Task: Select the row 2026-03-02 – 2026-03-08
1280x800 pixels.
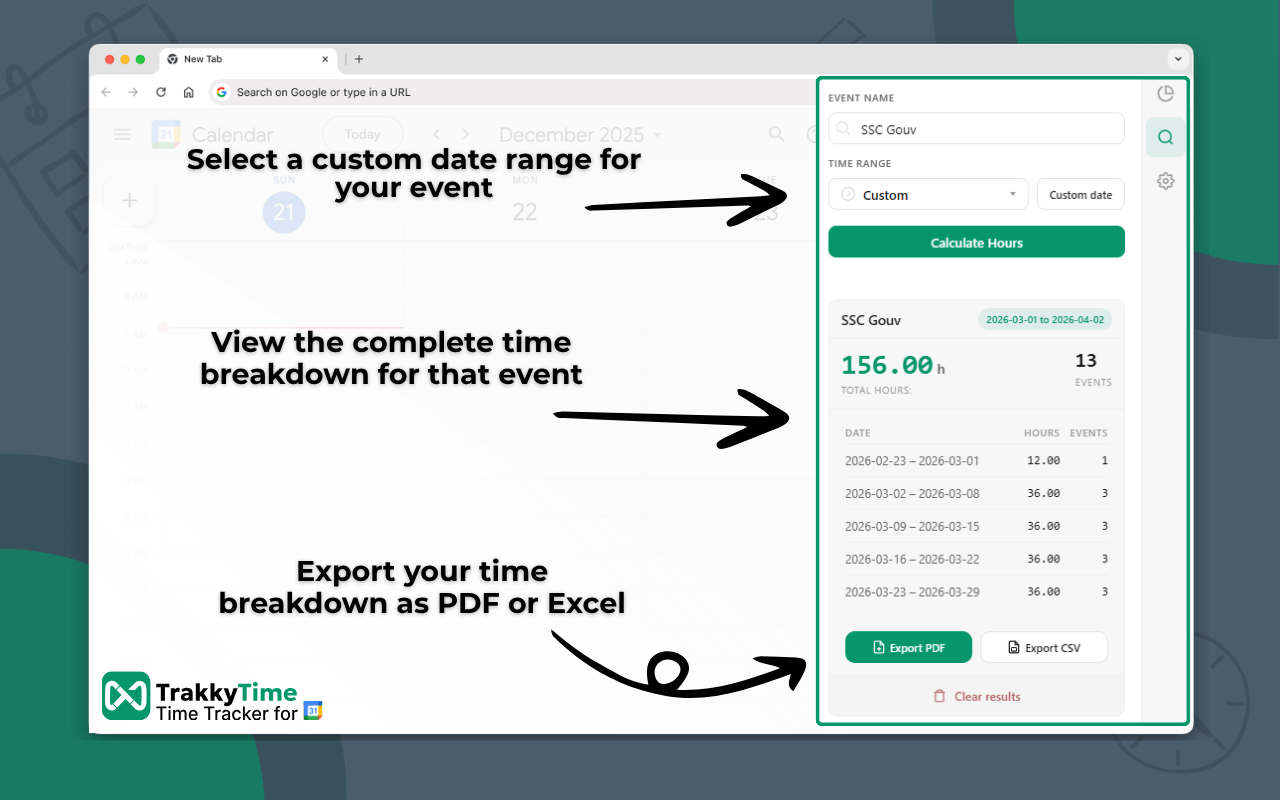Action: tap(976, 493)
